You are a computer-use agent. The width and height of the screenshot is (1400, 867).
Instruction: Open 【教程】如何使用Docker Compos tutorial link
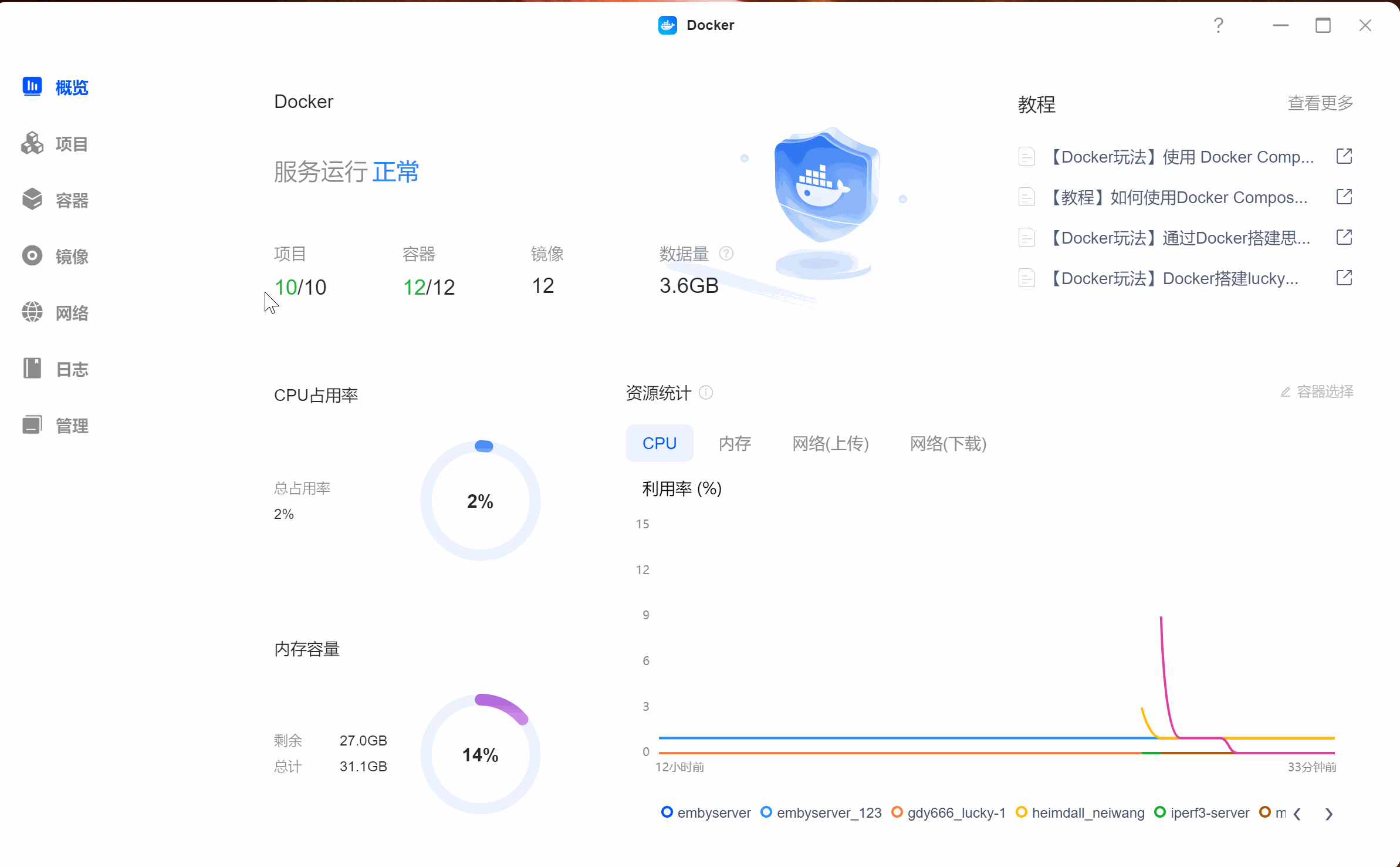tap(1177, 197)
